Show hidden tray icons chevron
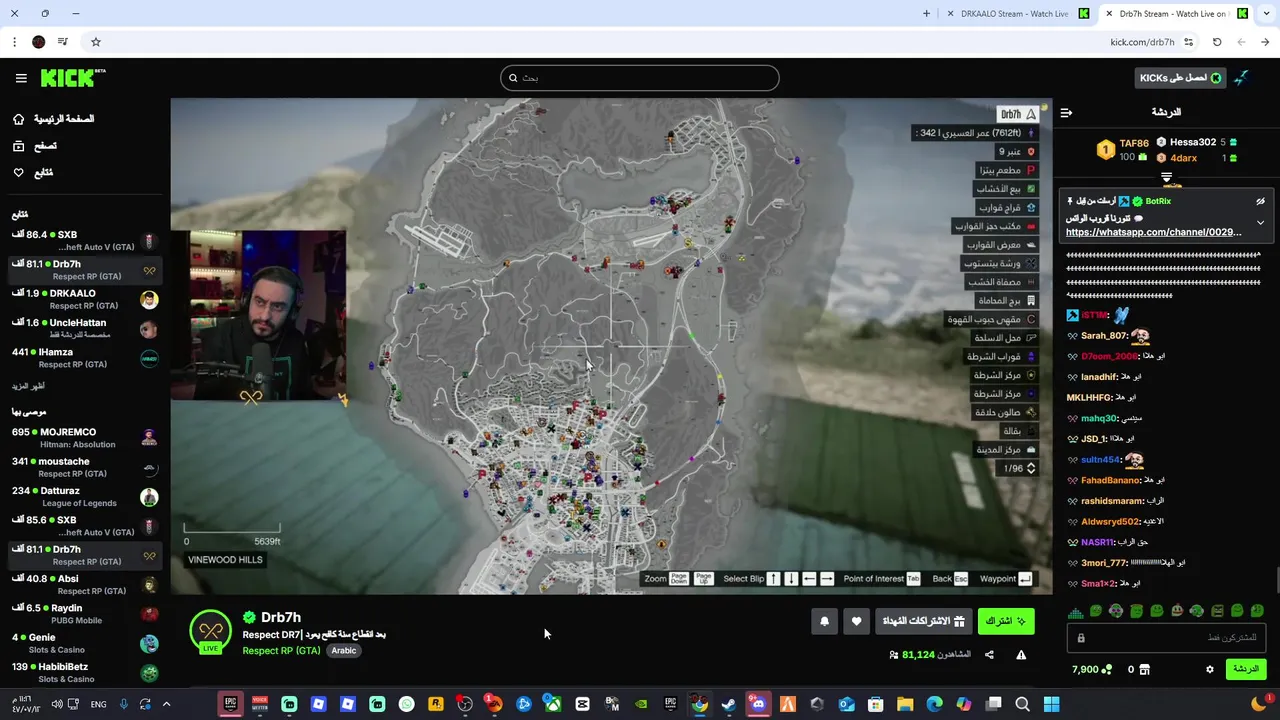This screenshot has height=720, width=1280. point(166,704)
